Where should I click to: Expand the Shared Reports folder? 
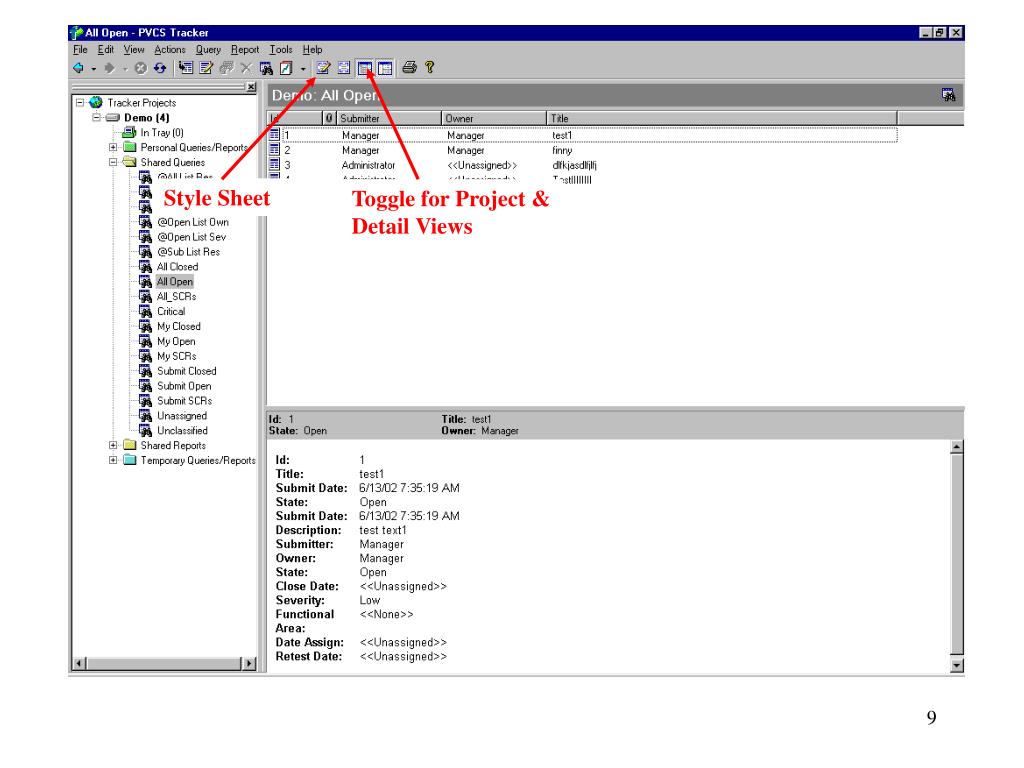tap(112, 445)
